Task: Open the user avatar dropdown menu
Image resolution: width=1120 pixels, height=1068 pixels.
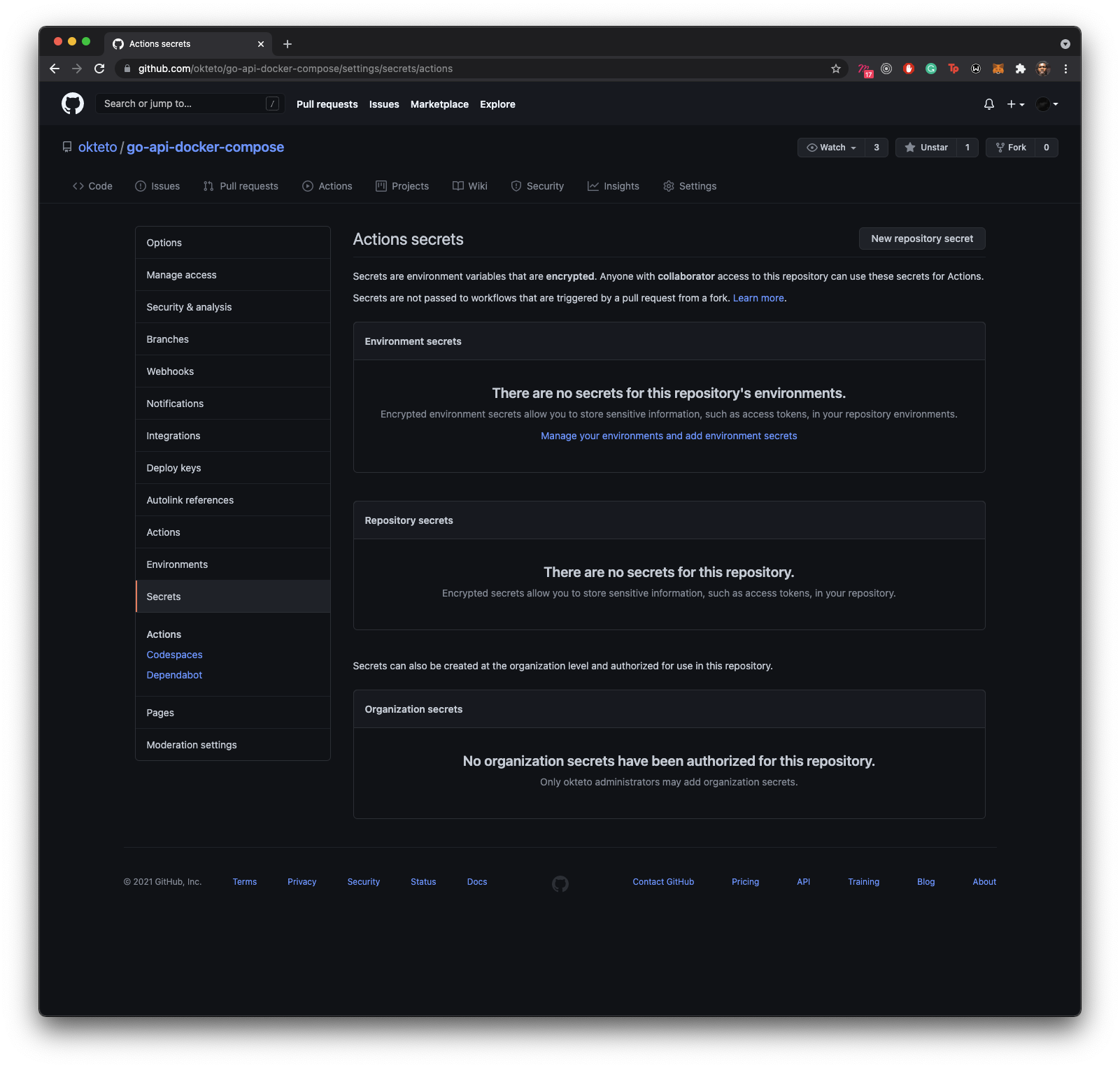Action: click(x=1047, y=104)
